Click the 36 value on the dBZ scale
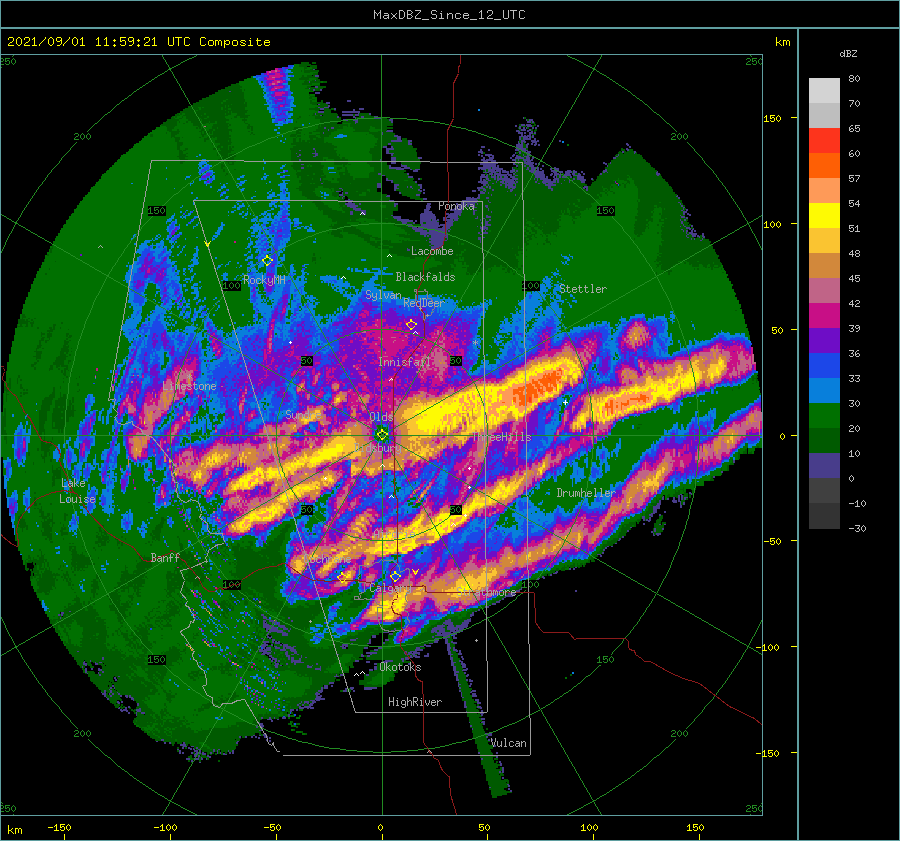 854,354
